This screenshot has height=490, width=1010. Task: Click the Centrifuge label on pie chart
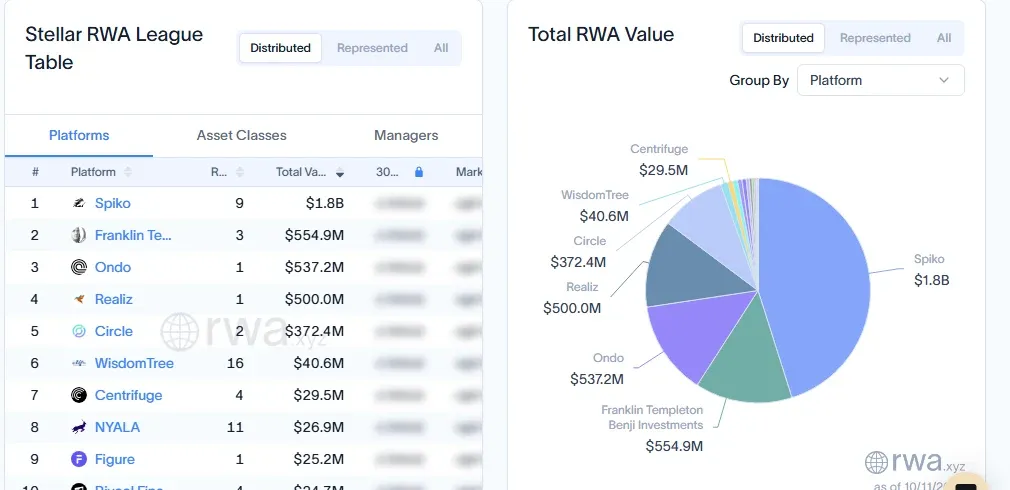[x=659, y=149]
